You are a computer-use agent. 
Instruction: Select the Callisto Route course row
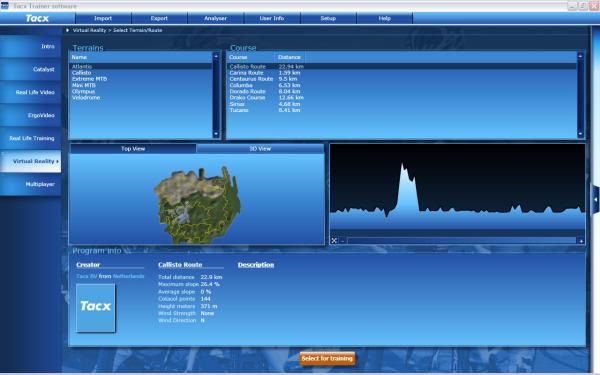[x=402, y=67]
